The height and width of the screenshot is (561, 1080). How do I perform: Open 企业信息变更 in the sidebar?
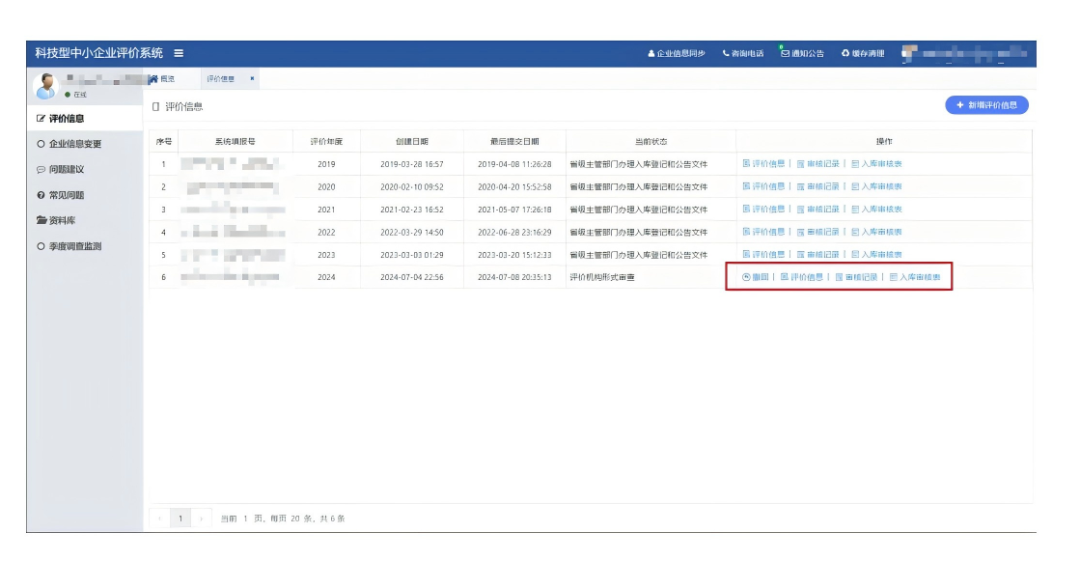69,144
